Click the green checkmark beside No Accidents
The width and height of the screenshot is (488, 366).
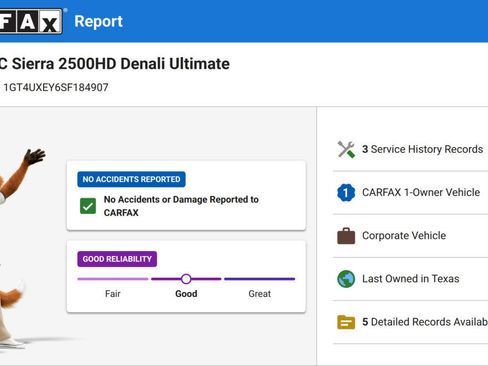(x=88, y=206)
